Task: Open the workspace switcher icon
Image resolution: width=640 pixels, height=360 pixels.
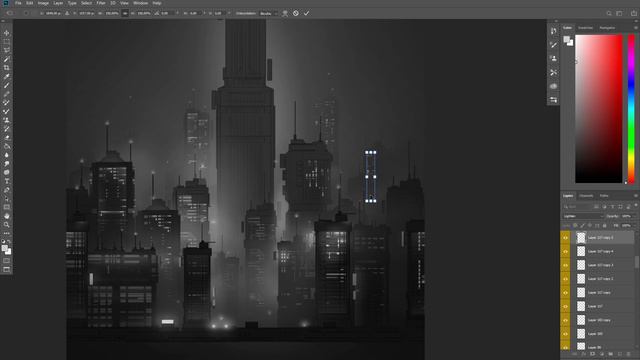Action: pos(619,13)
